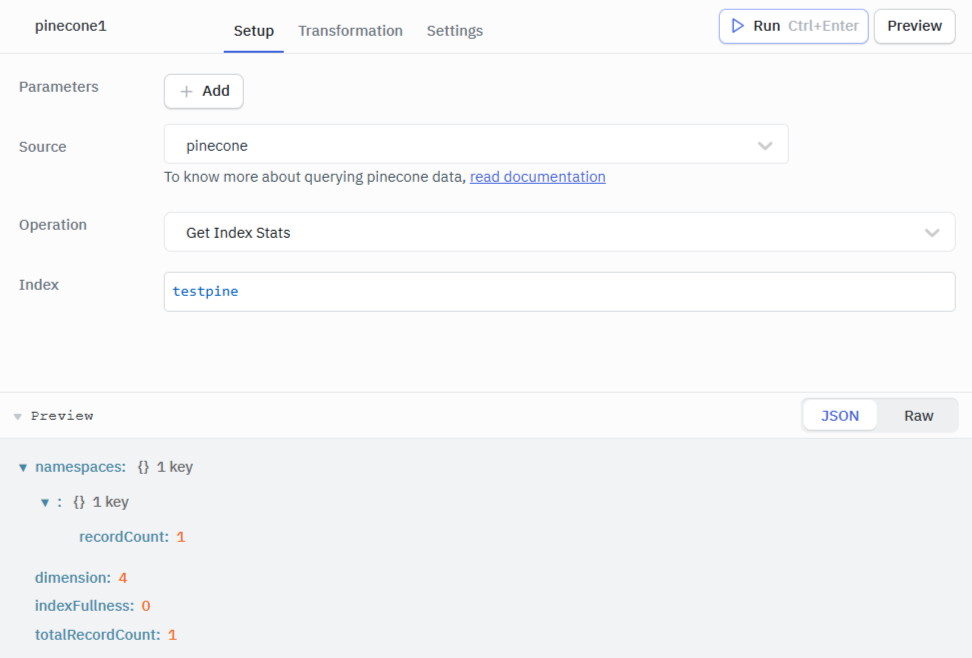Collapse the Preview panel triangle
This screenshot has width=972, height=658.
18,417
